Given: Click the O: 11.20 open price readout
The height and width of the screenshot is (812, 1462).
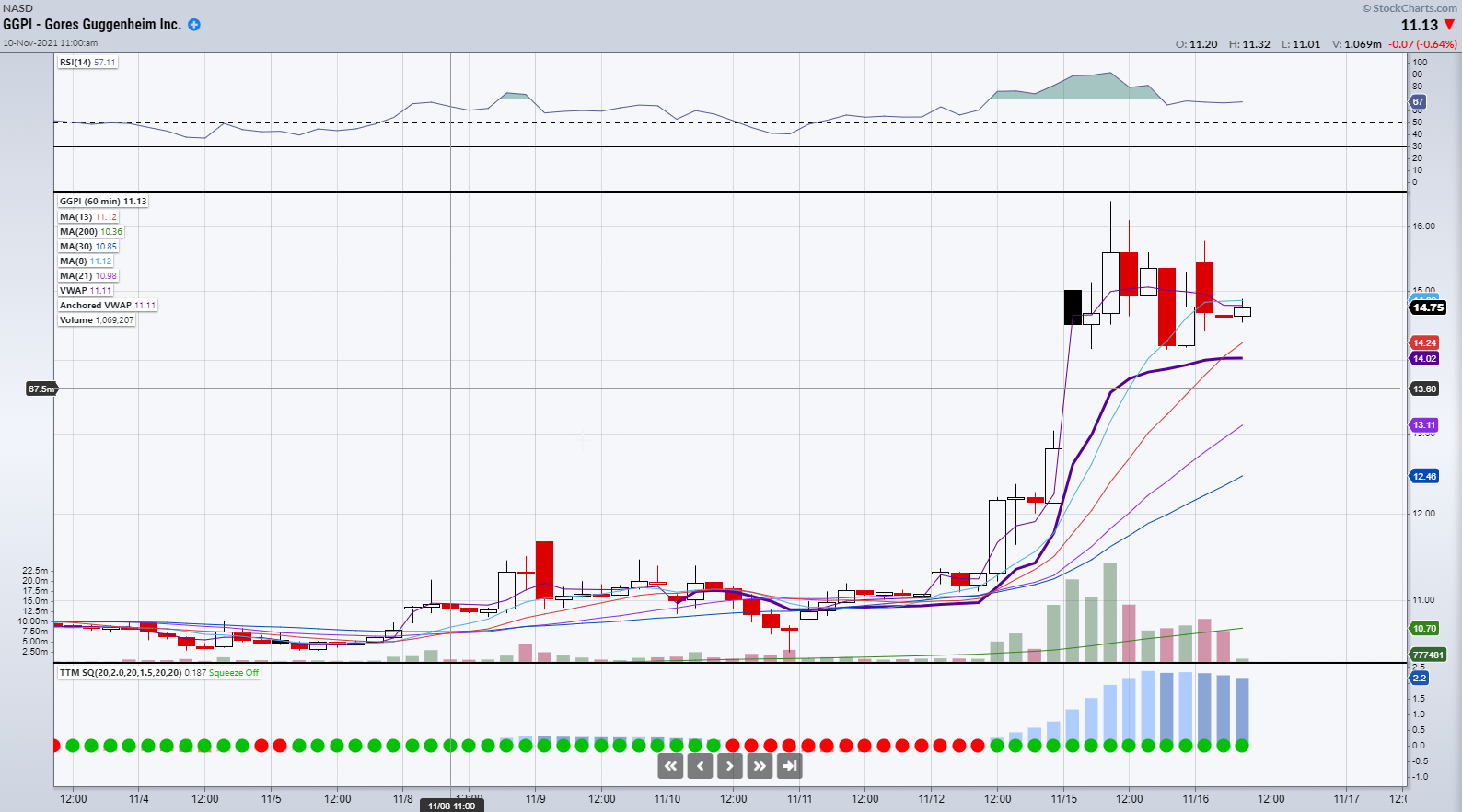Looking at the screenshot, I should (1197, 44).
